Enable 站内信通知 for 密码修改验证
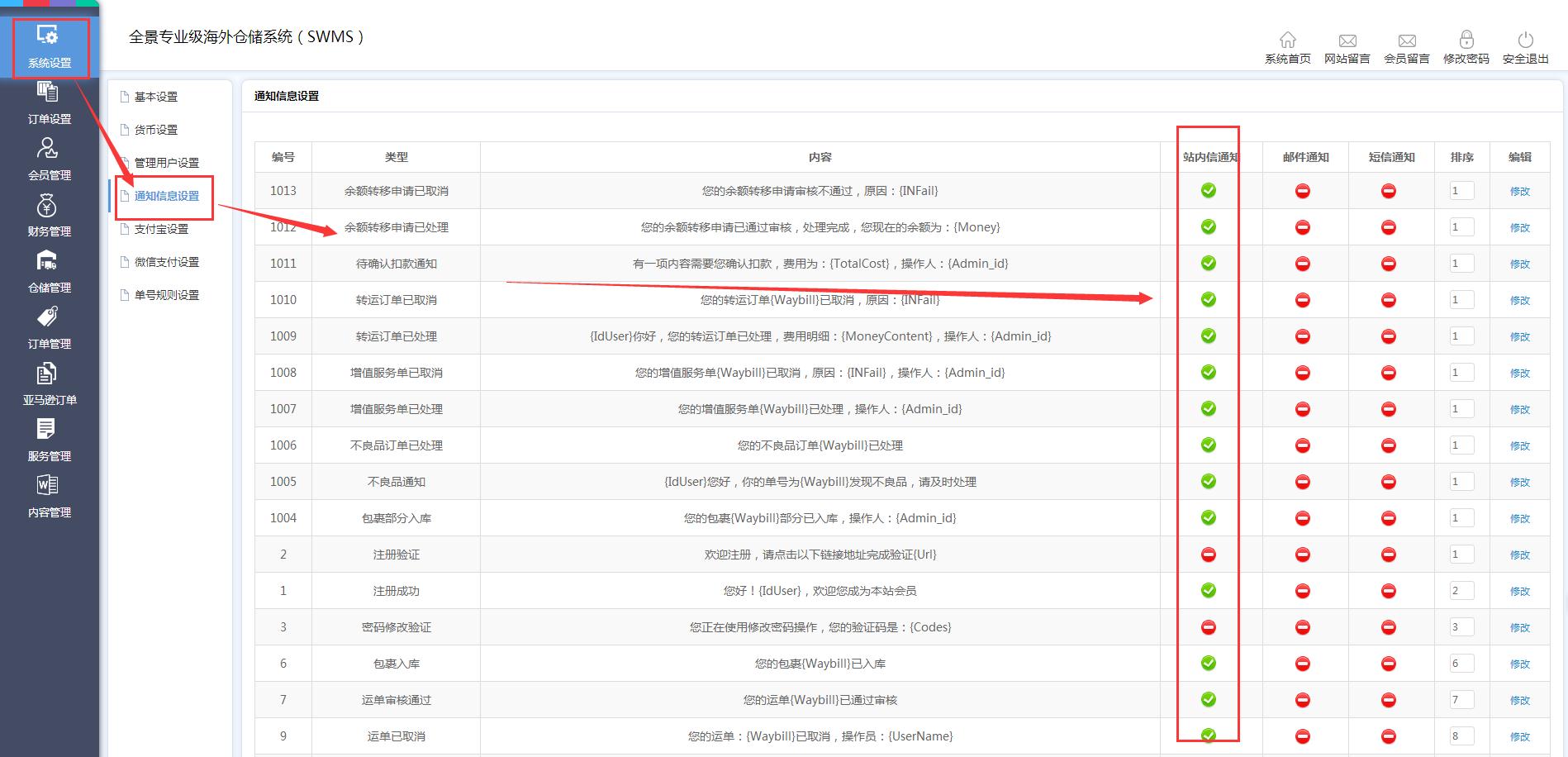The height and width of the screenshot is (757, 1568). pos(1207,626)
